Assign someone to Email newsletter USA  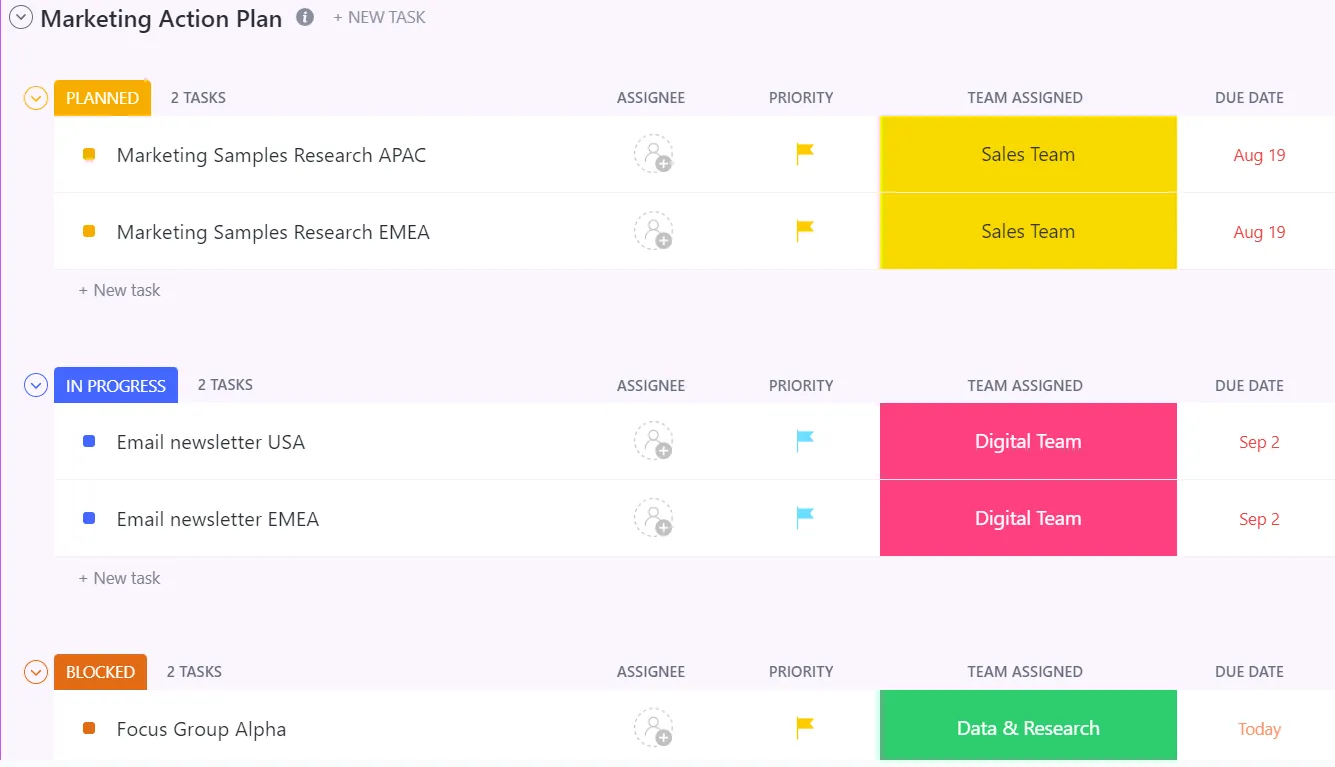(653, 441)
